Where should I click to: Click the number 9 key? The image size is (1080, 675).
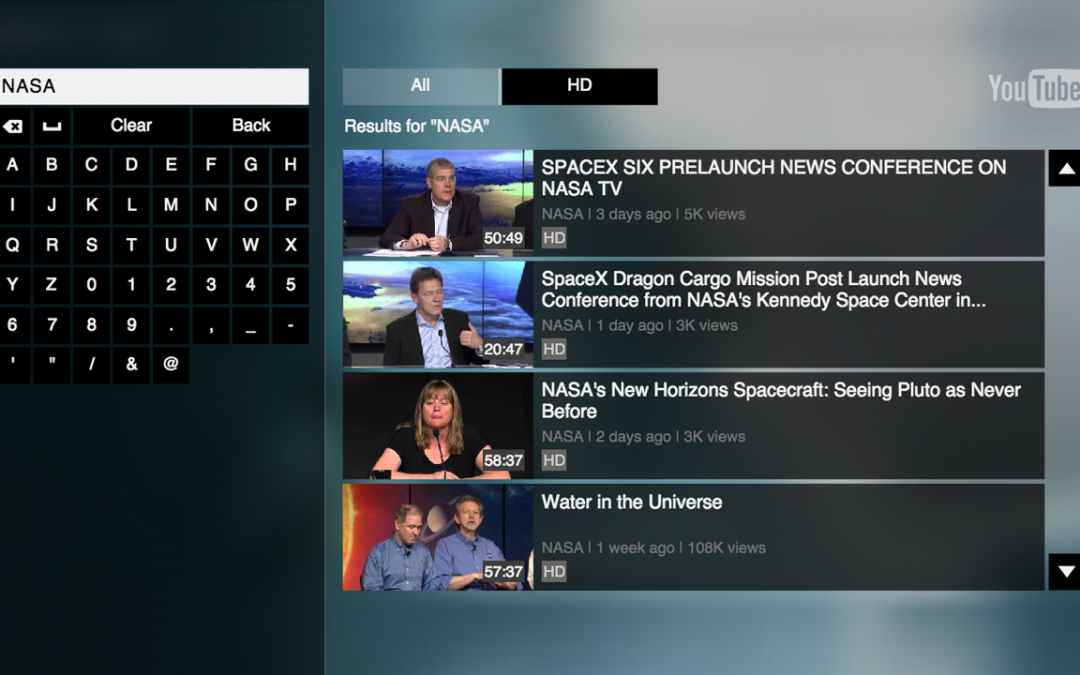click(132, 325)
